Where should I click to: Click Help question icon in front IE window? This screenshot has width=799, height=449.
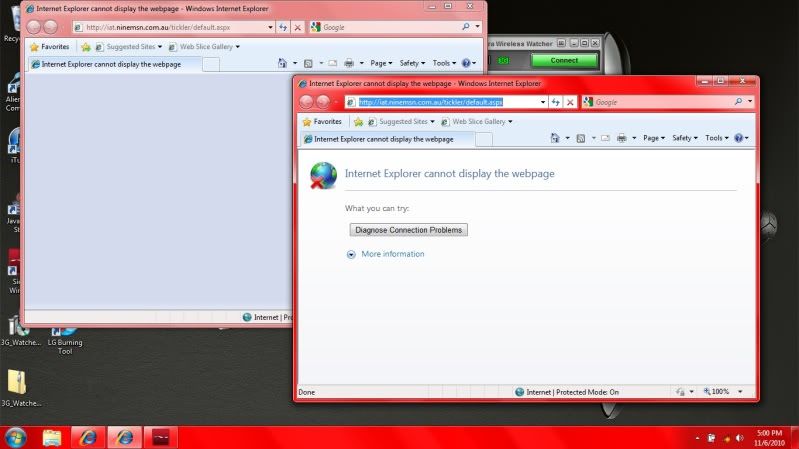(738, 138)
